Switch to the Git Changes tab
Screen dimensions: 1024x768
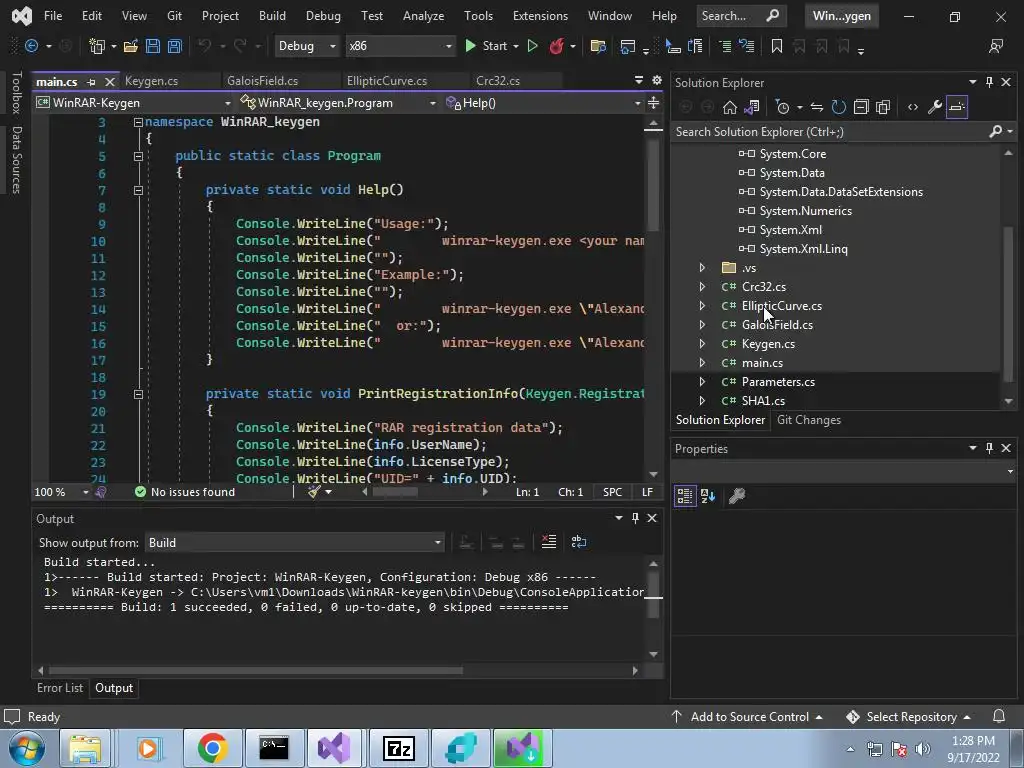click(808, 420)
